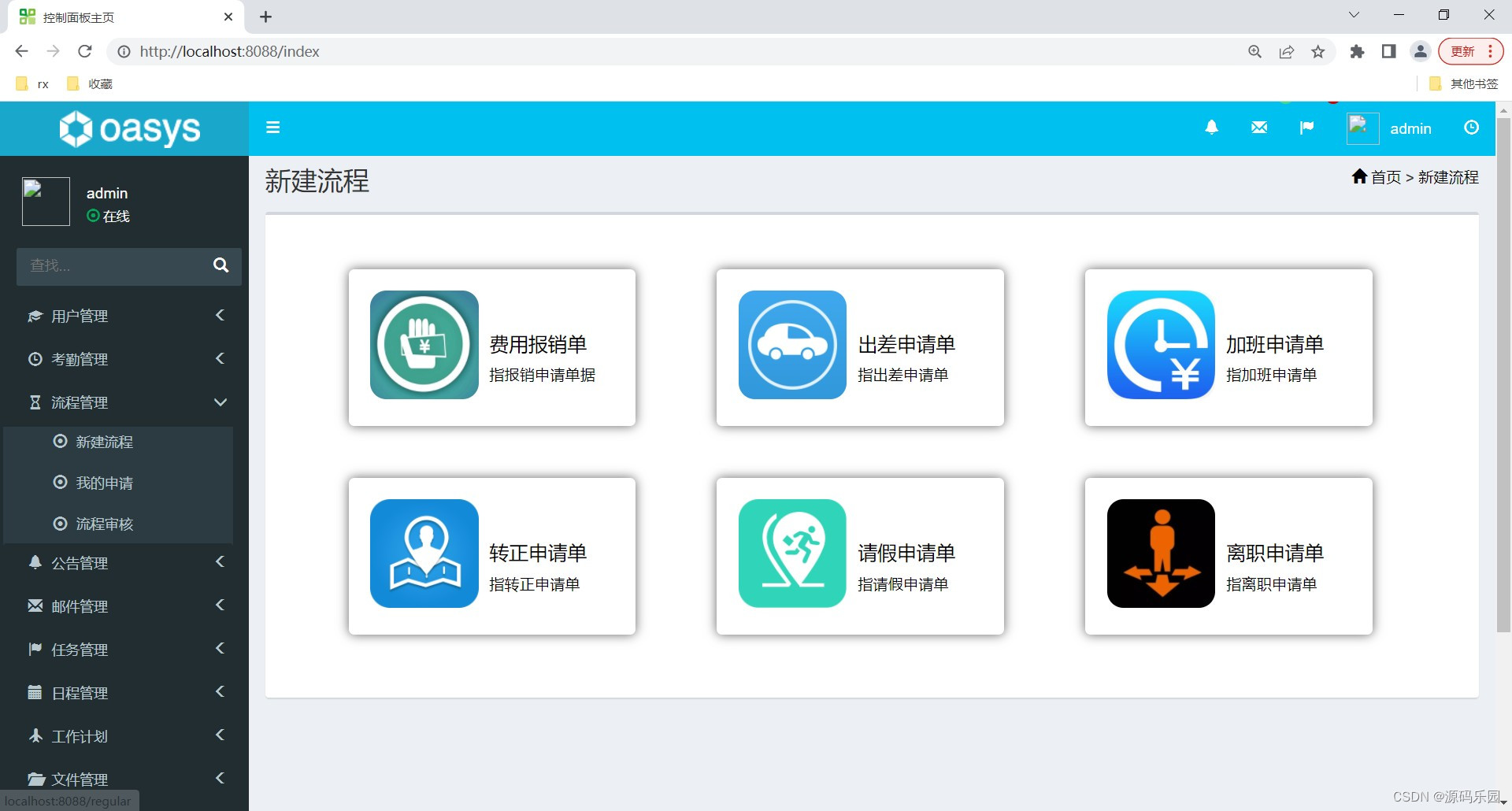The width and height of the screenshot is (1512, 811).
Task: Click the admin username in top bar
Action: click(1410, 128)
